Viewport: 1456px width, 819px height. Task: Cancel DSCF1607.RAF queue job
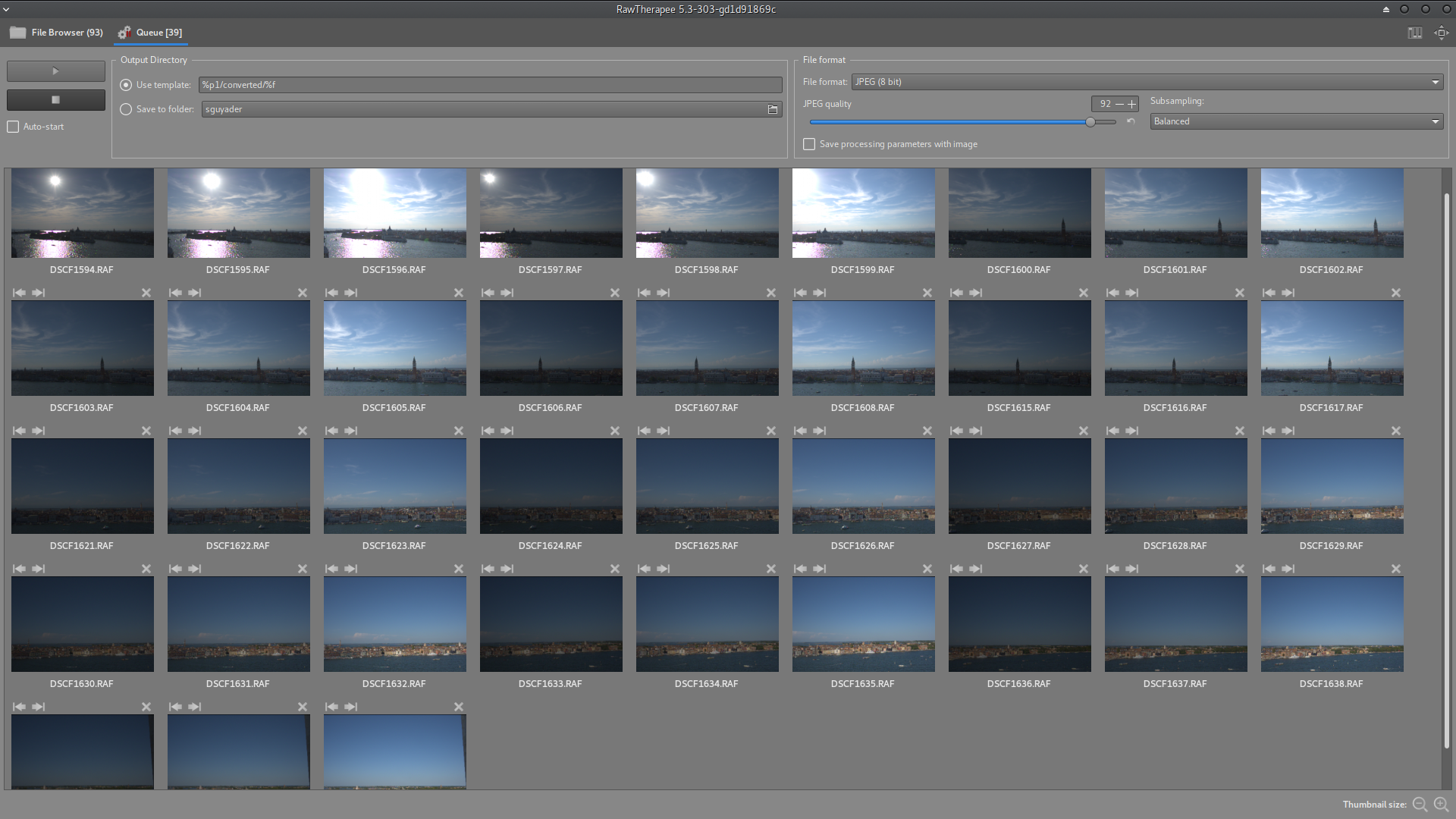771,293
